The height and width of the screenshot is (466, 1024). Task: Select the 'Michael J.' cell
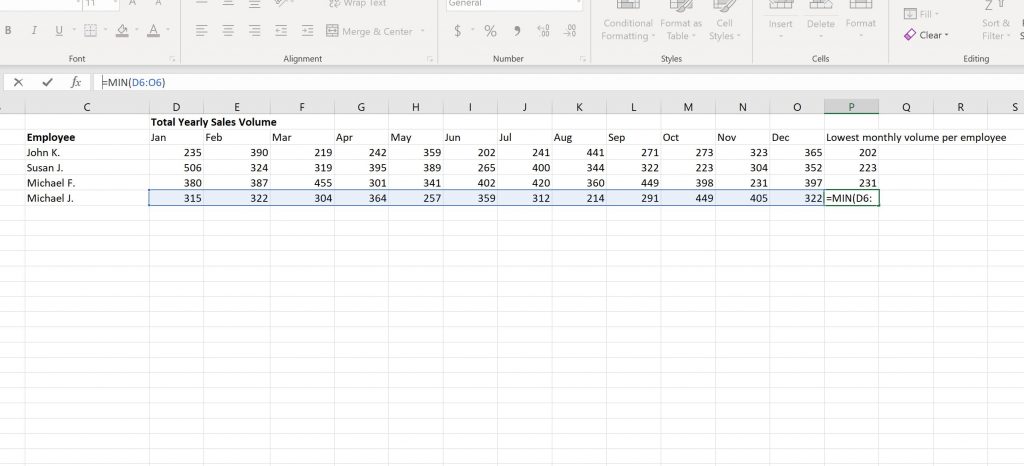click(88, 198)
